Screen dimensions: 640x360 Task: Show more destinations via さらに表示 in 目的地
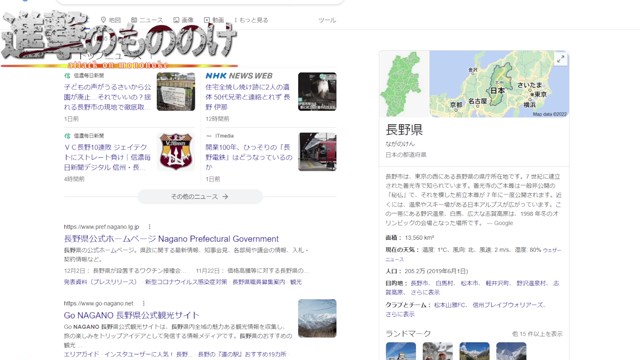pos(425,292)
